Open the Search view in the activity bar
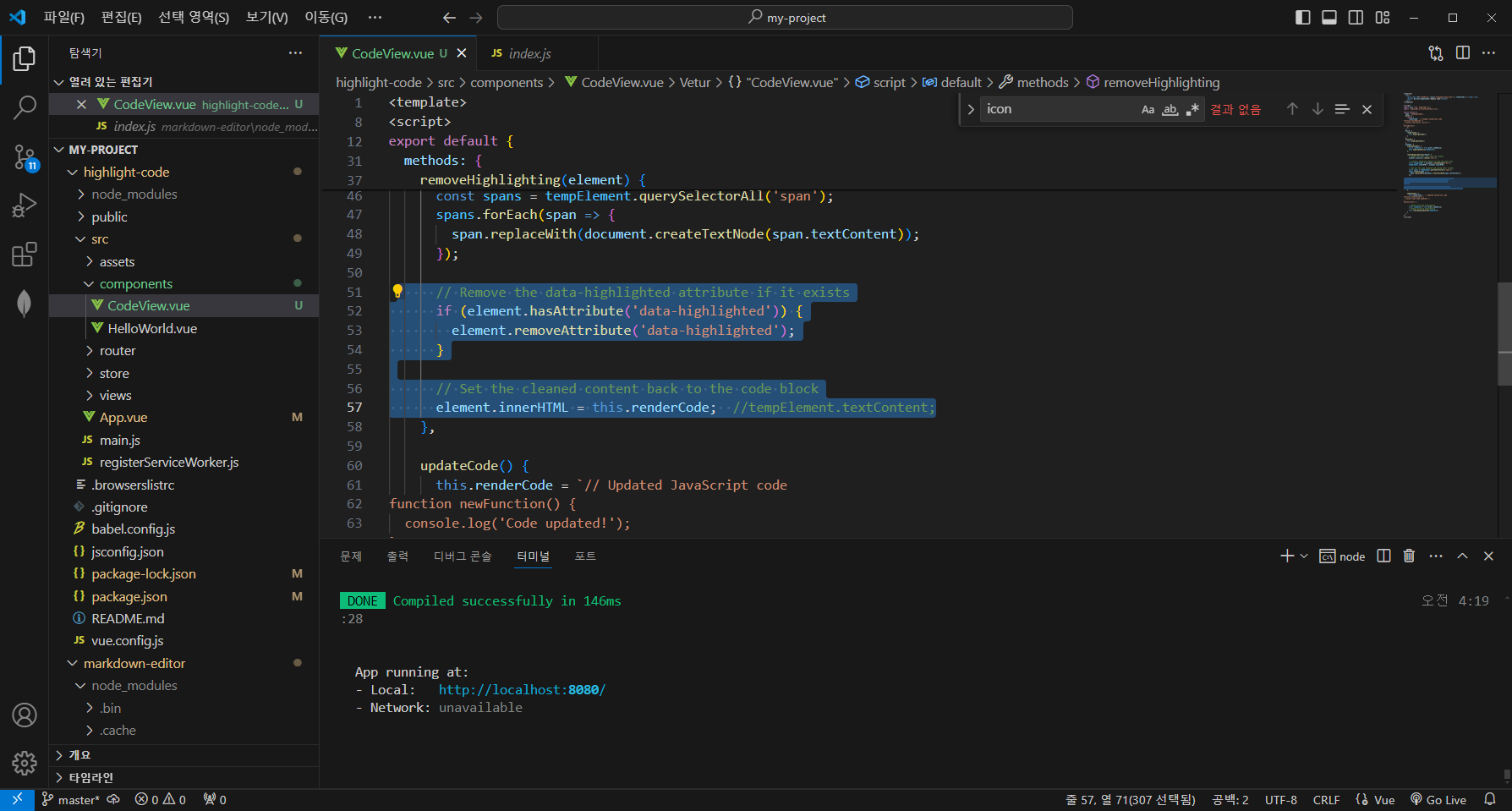This screenshot has width=1512, height=811. click(25, 107)
